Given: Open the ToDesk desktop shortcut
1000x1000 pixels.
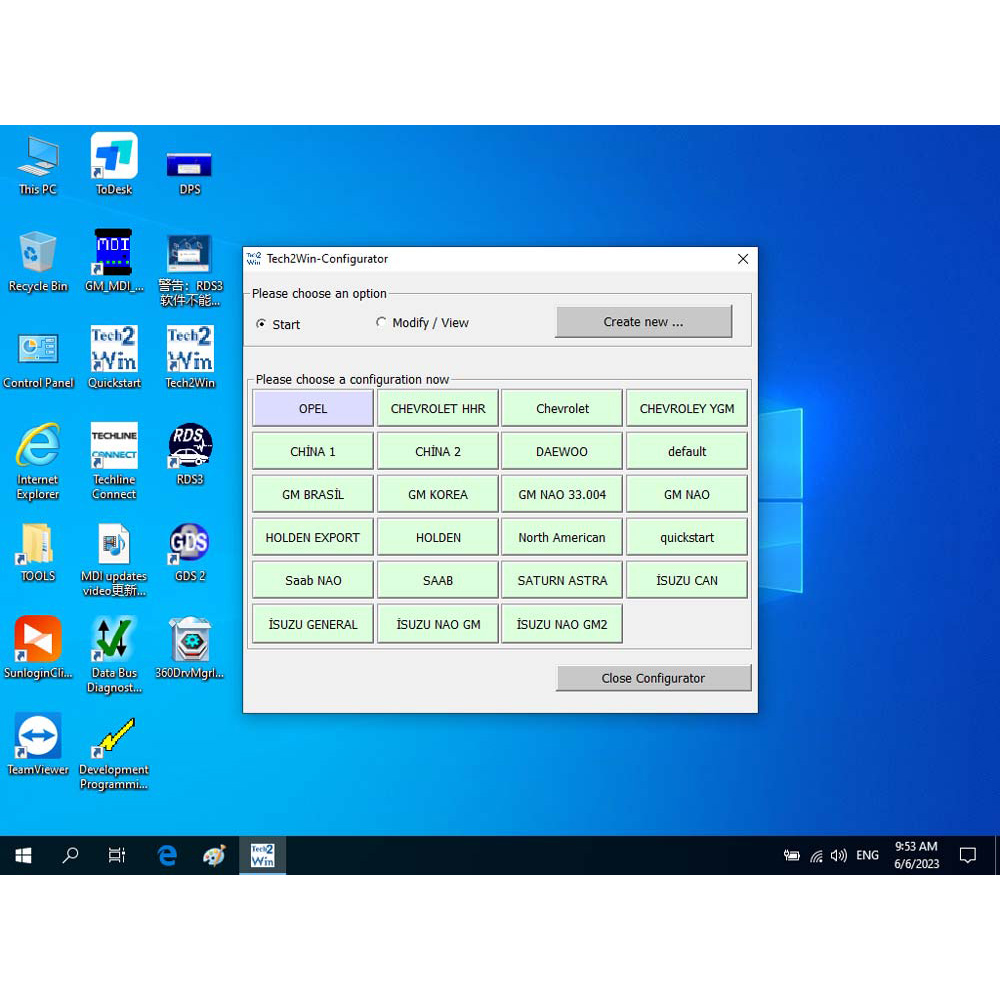Looking at the screenshot, I should pos(114,165).
